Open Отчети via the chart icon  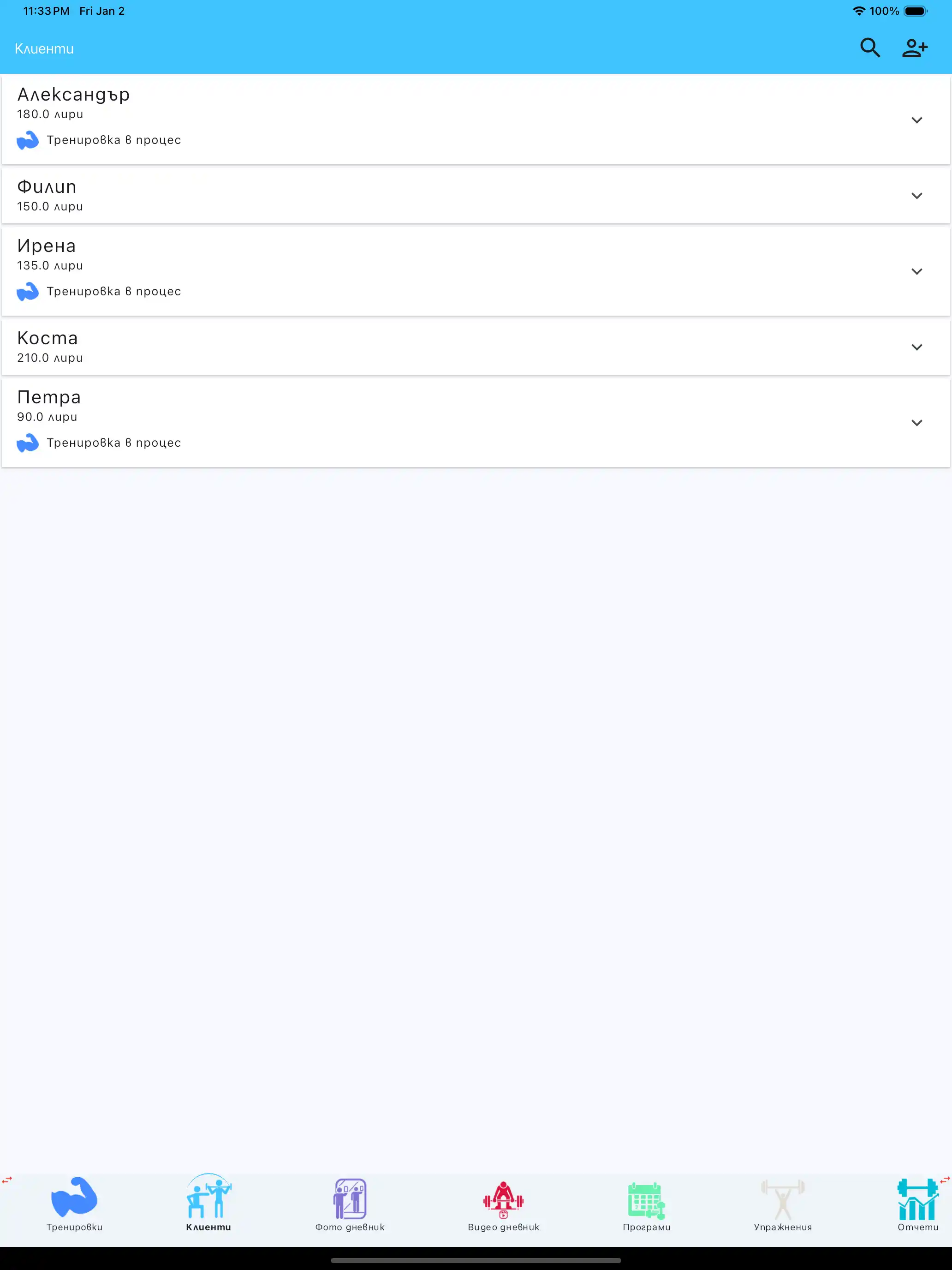point(917,1199)
